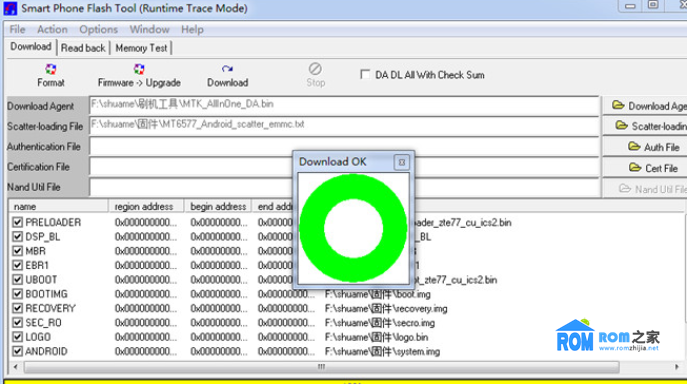Uncheck the PRELOADER partition checkbox

coord(17,222)
